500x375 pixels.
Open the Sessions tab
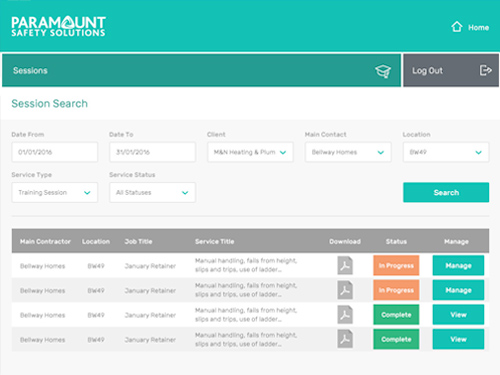[201, 70]
